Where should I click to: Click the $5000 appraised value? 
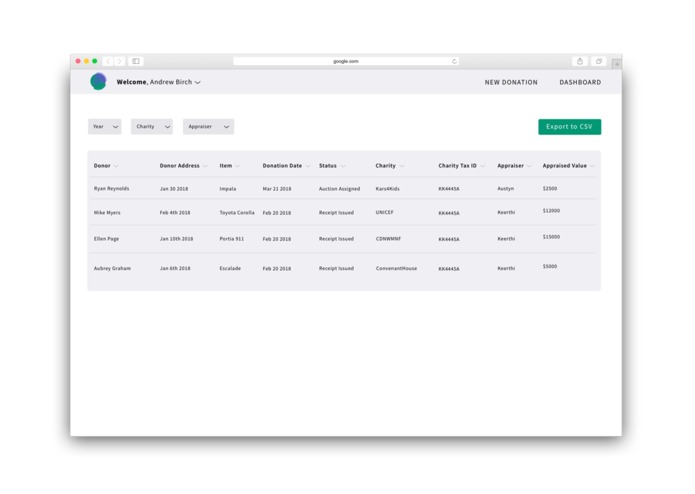click(x=550, y=266)
